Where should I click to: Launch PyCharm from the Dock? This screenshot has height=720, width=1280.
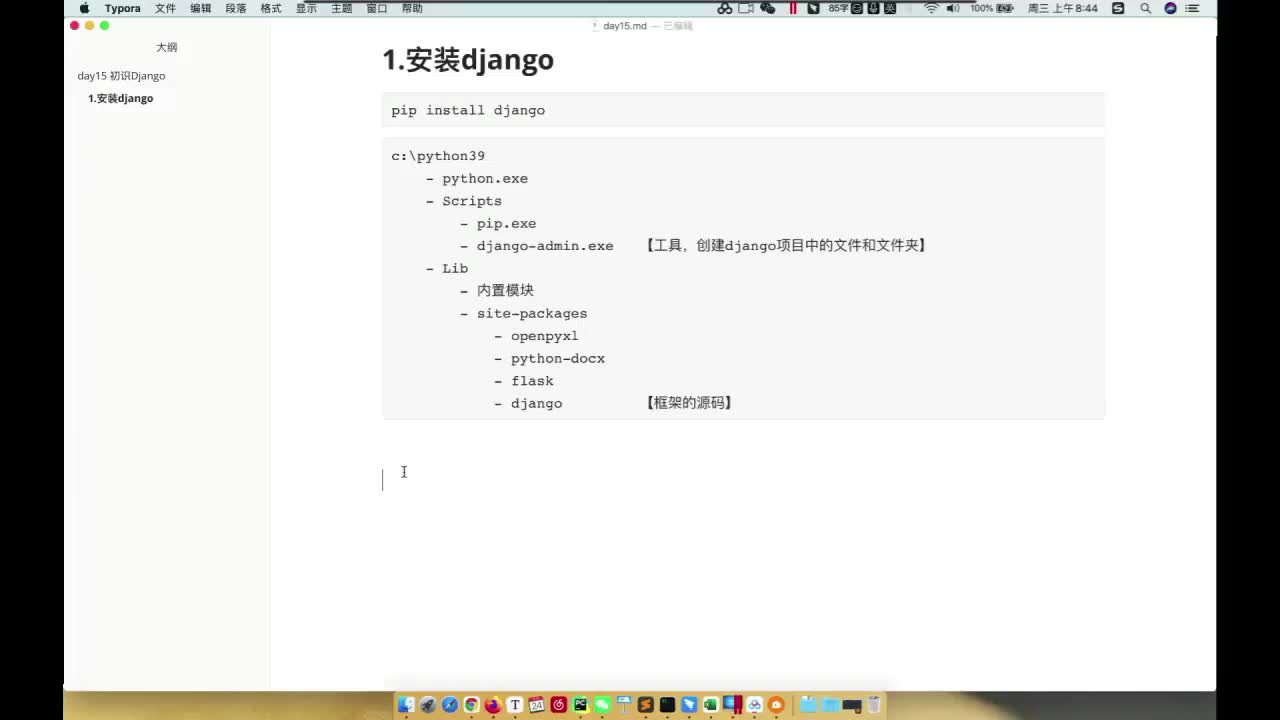click(x=581, y=705)
